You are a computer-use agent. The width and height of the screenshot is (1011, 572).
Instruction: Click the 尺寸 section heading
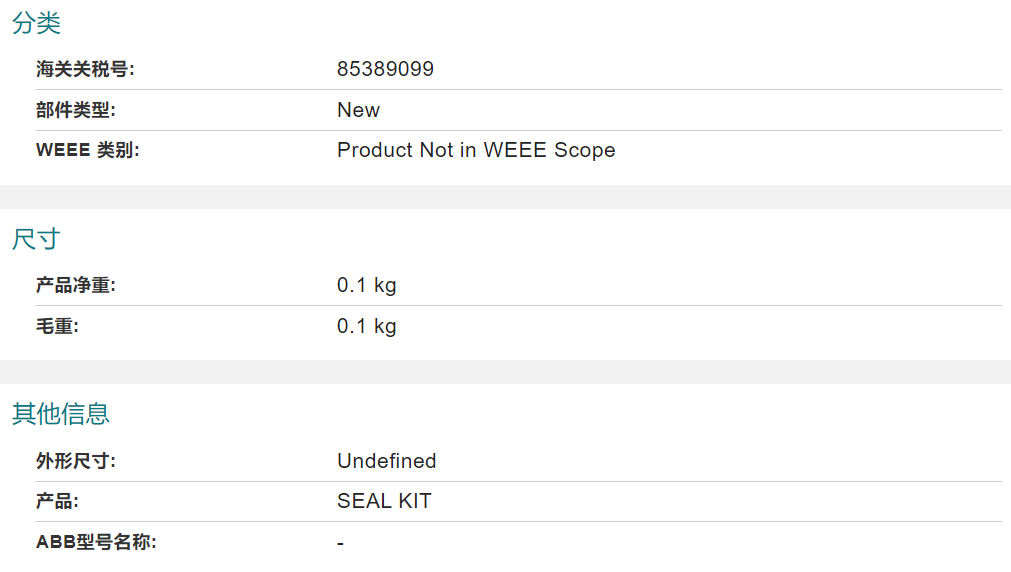tap(36, 239)
